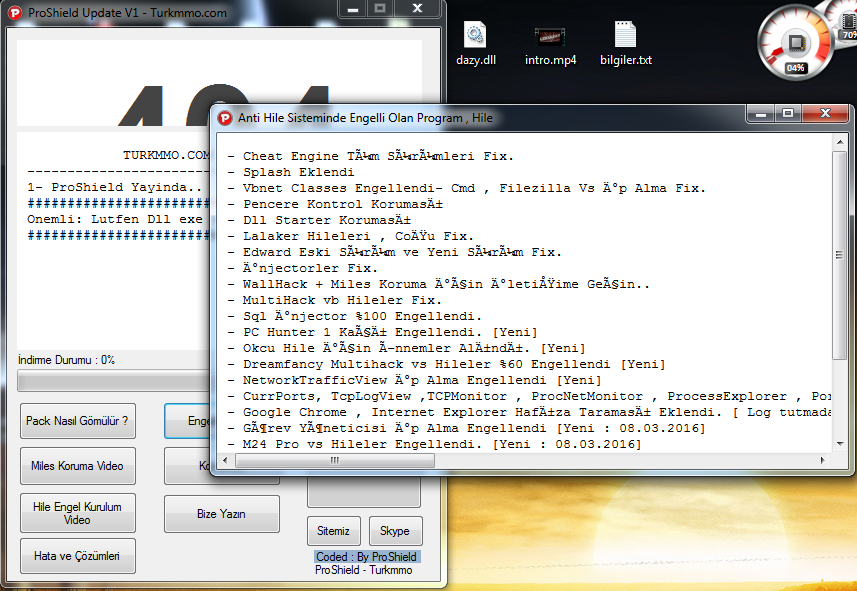The width and height of the screenshot is (857, 591).
Task: Click the ProShield - Turkmmo label
Action: coord(363,570)
